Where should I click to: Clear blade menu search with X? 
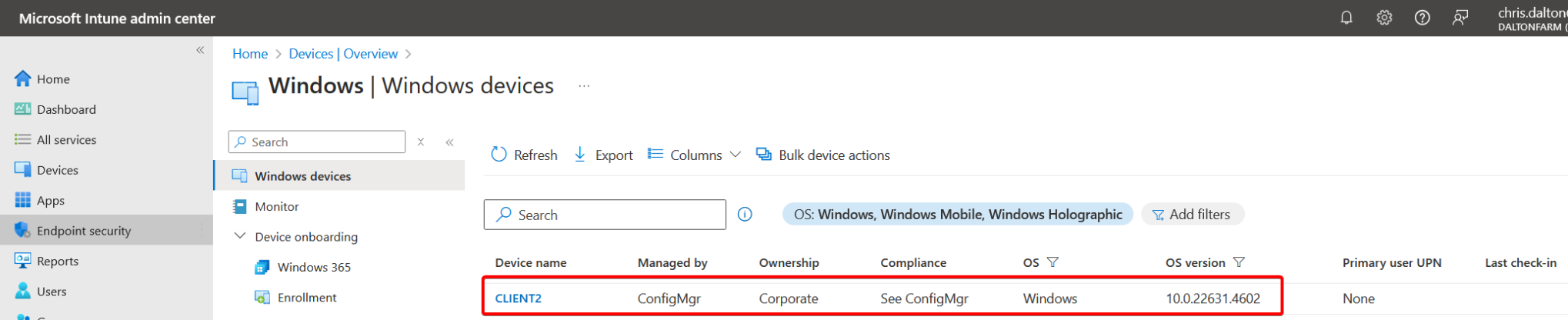coord(421,142)
